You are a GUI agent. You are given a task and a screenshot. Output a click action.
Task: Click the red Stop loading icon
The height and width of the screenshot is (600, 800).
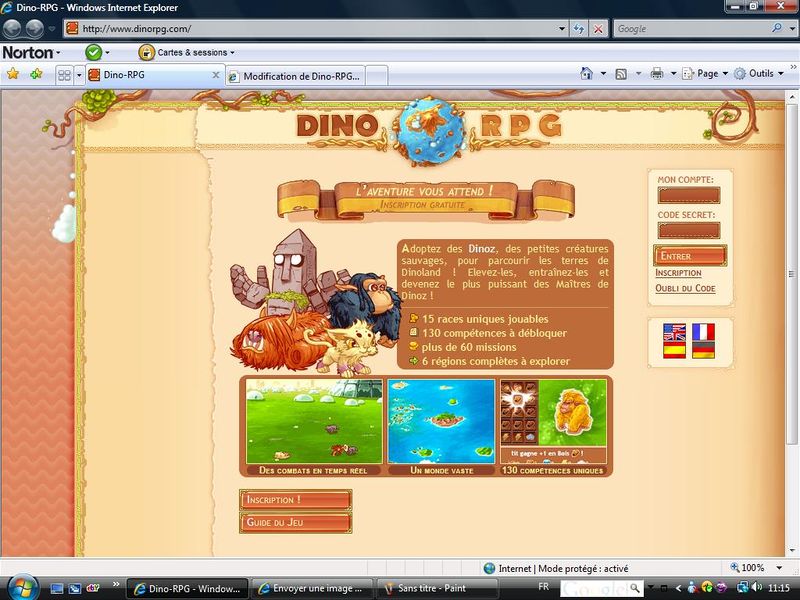click(x=598, y=29)
